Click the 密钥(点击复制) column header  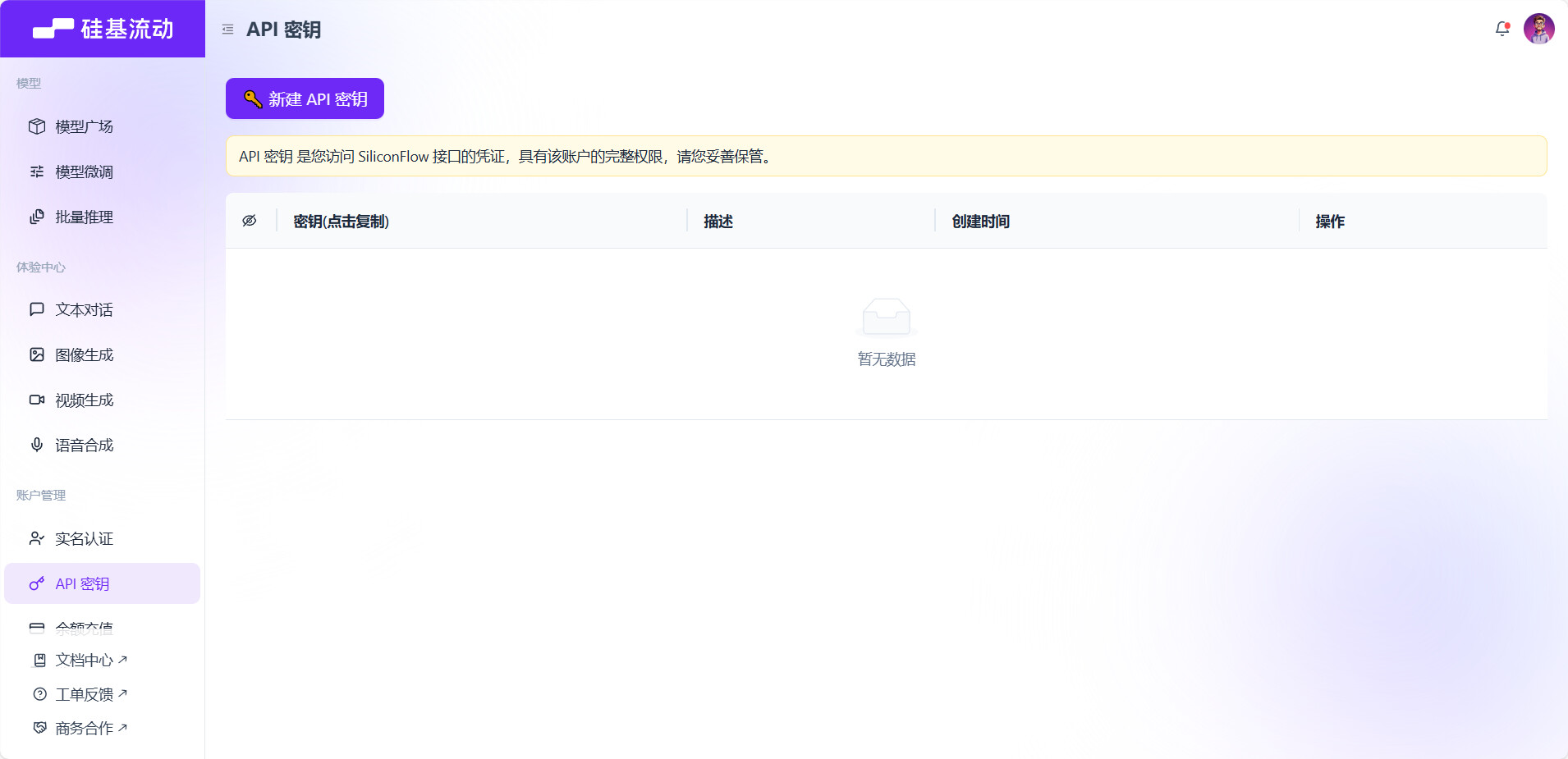(x=341, y=221)
